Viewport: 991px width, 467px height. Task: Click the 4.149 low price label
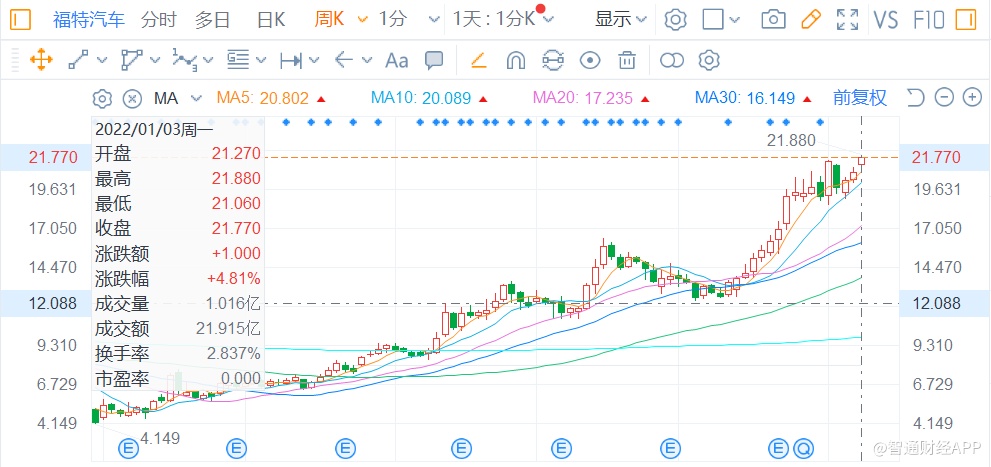[160, 438]
